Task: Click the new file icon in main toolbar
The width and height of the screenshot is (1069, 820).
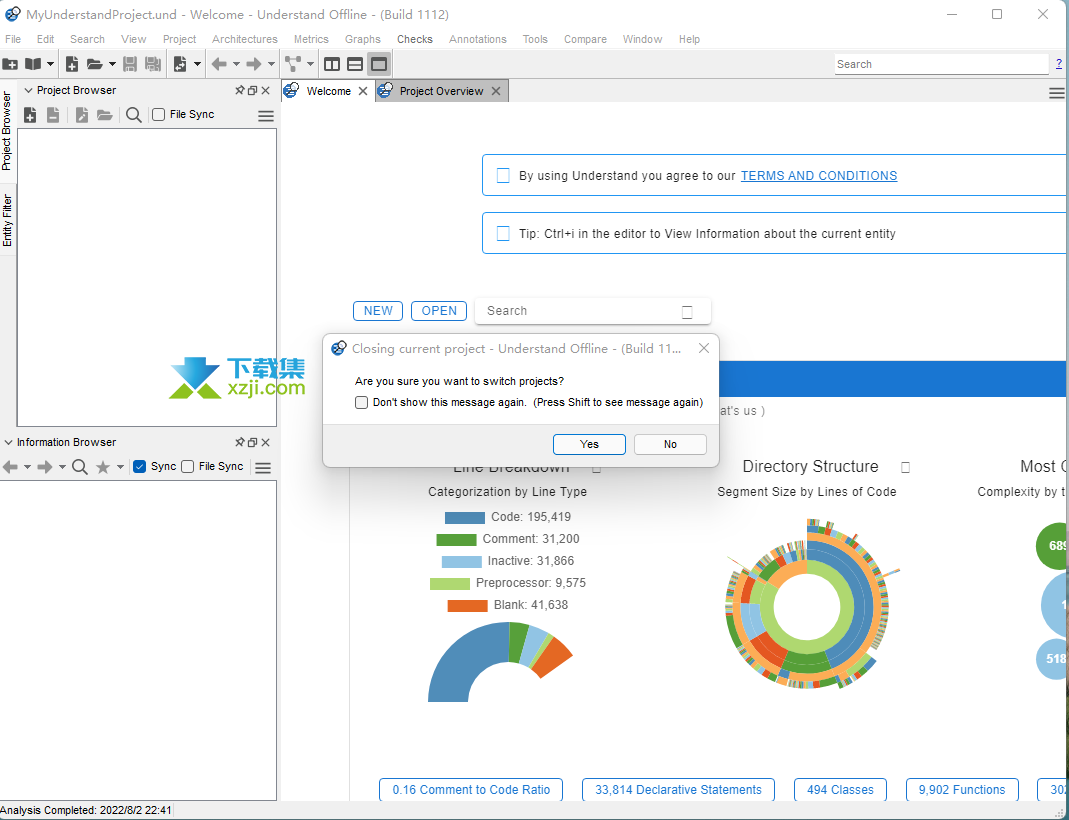Action: coord(72,64)
